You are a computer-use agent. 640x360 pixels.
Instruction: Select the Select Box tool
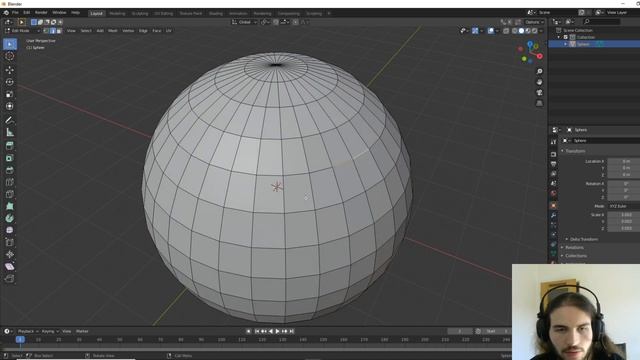10,44
